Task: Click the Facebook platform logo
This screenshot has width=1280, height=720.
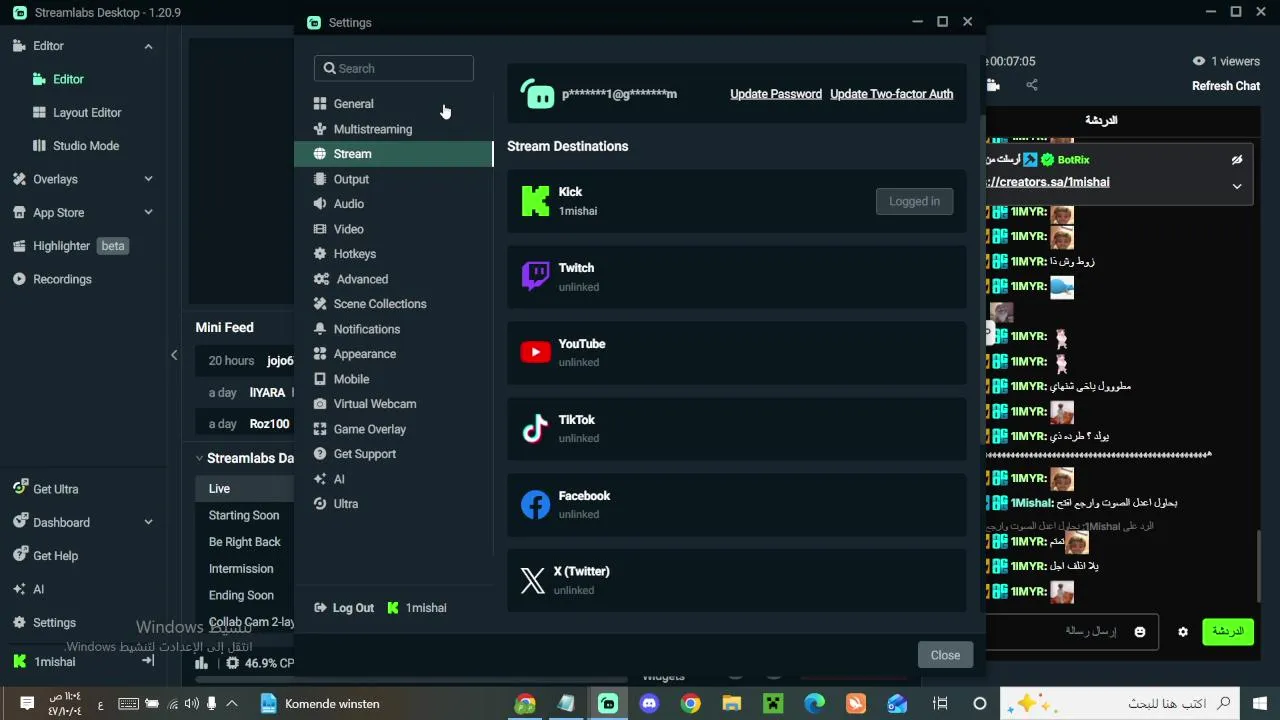Action: pyautogui.click(x=535, y=504)
